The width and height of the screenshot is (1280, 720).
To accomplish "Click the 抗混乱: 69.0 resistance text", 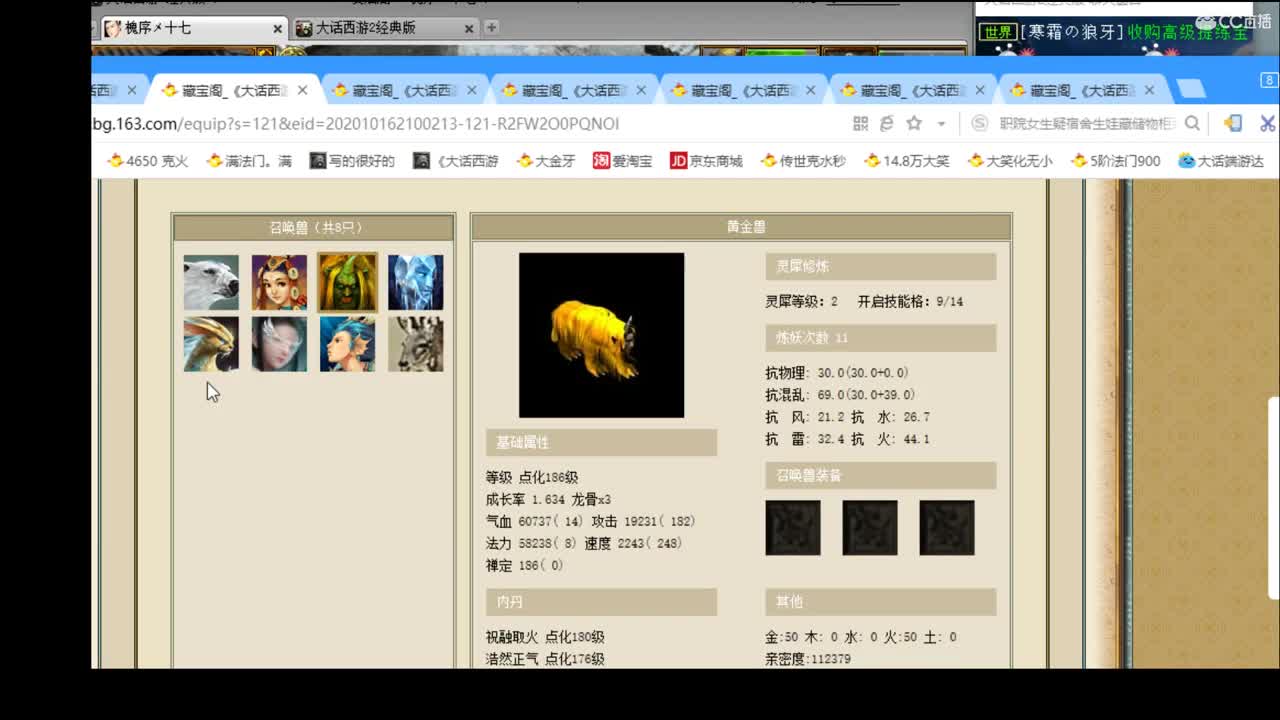I will [840, 395].
